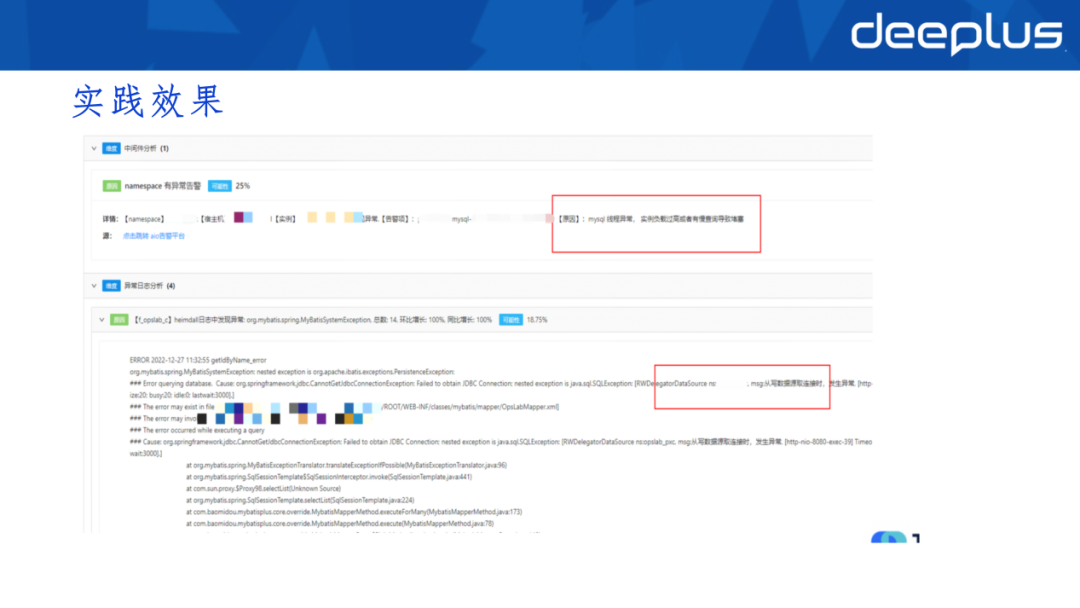Click the MyBatisExceptionTranslator.java:96 stack line
This screenshot has width=1080, height=608.
click(346, 465)
